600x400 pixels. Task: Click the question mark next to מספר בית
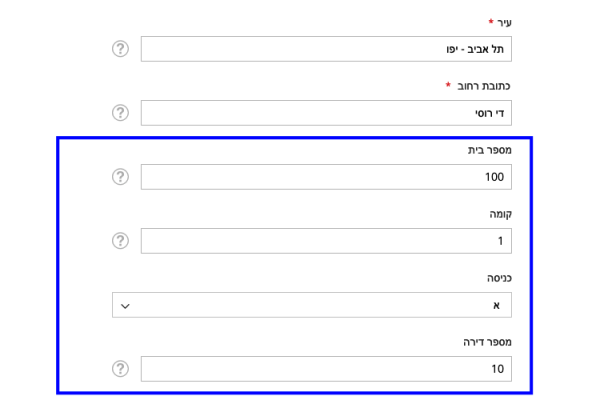(x=120, y=177)
